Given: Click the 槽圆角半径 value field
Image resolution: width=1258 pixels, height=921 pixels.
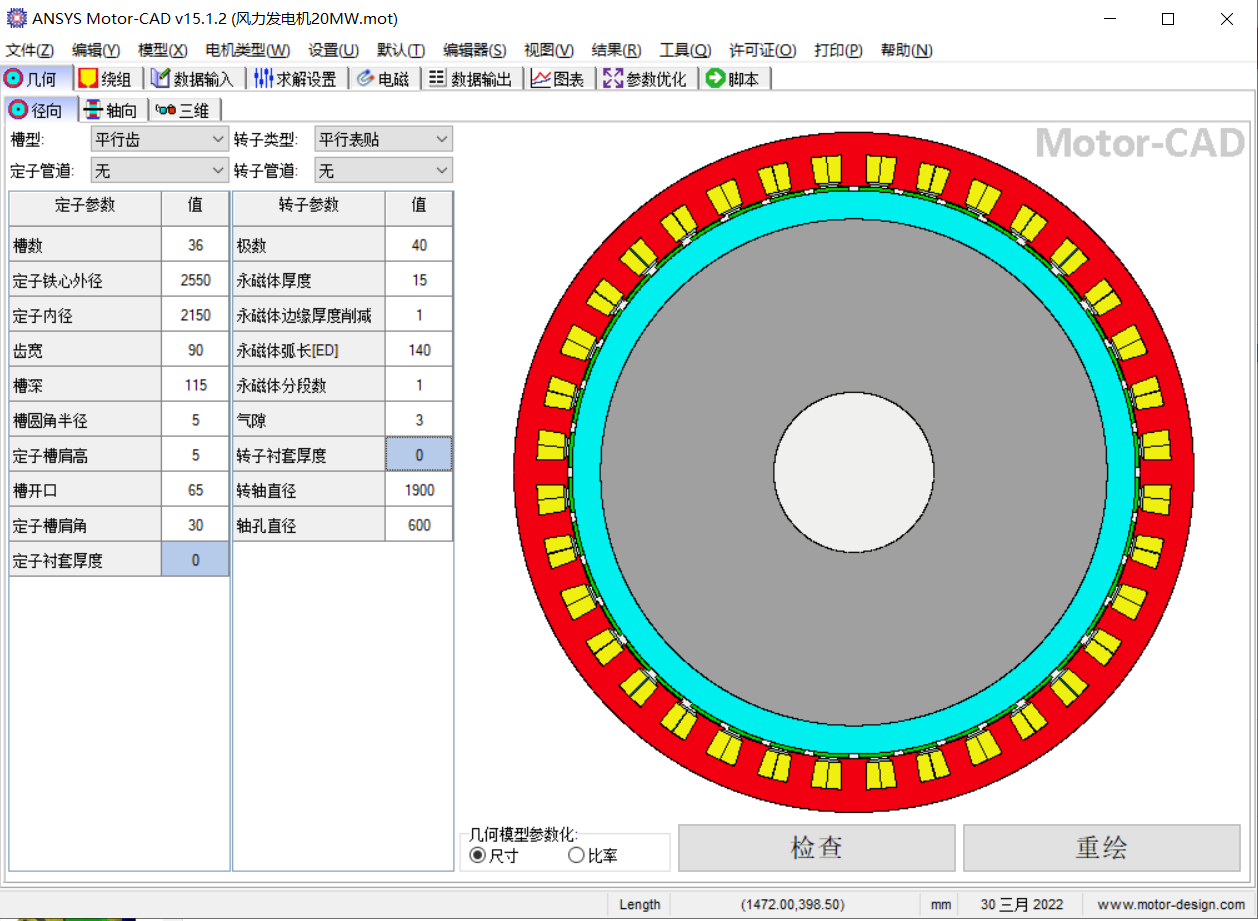Looking at the screenshot, I should pyautogui.click(x=195, y=420).
